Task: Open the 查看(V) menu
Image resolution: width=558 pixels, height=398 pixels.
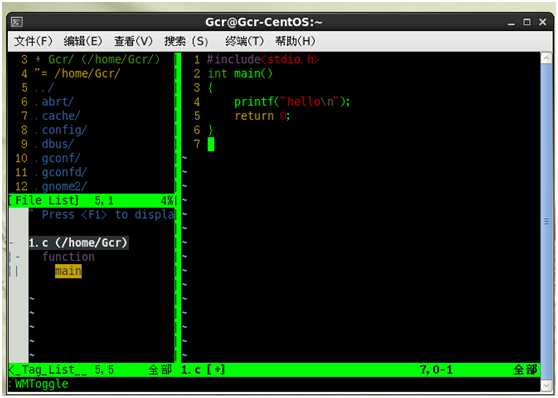Action: click(x=133, y=41)
